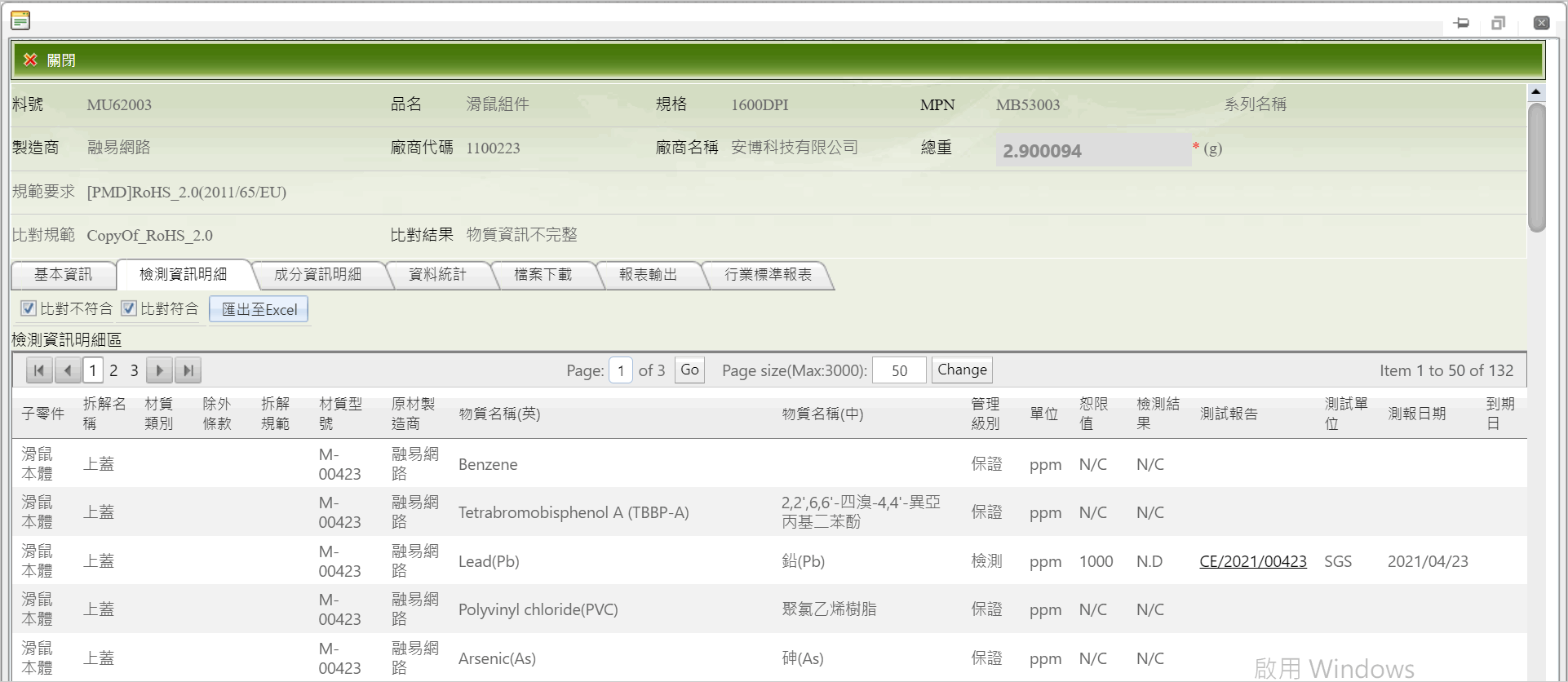1568x682 pixels.
Task: Toggle 比對不符合 checkbox
Action: tap(29, 308)
